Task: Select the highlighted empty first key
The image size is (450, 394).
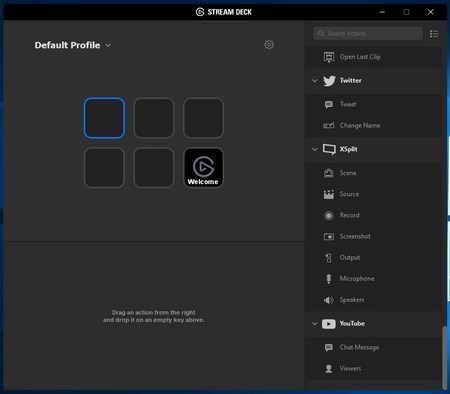Action: pyautogui.click(x=104, y=118)
